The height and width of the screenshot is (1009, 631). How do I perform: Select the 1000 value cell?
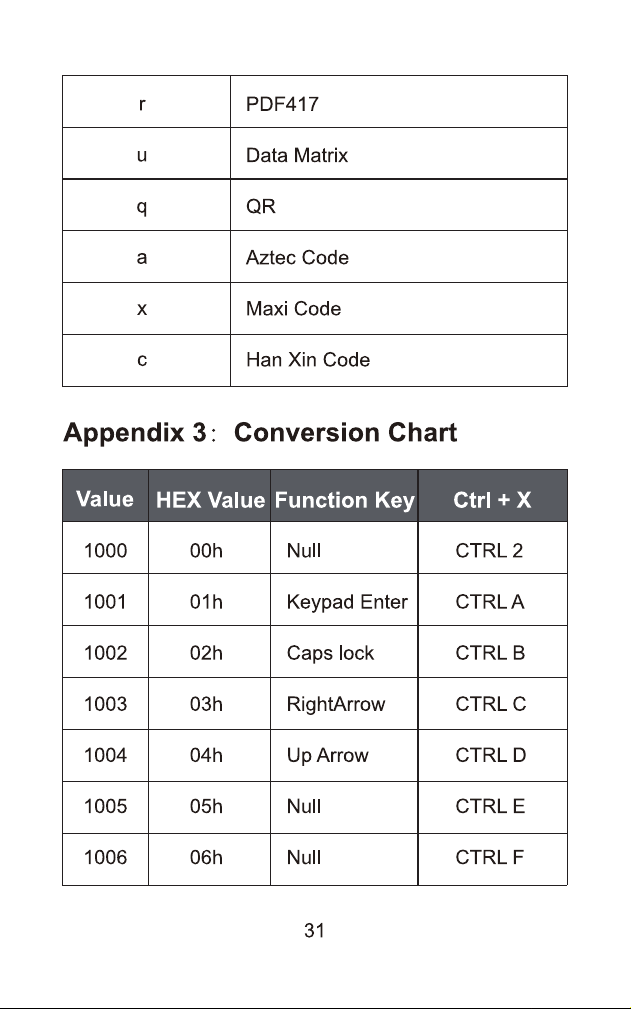click(105, 548)
